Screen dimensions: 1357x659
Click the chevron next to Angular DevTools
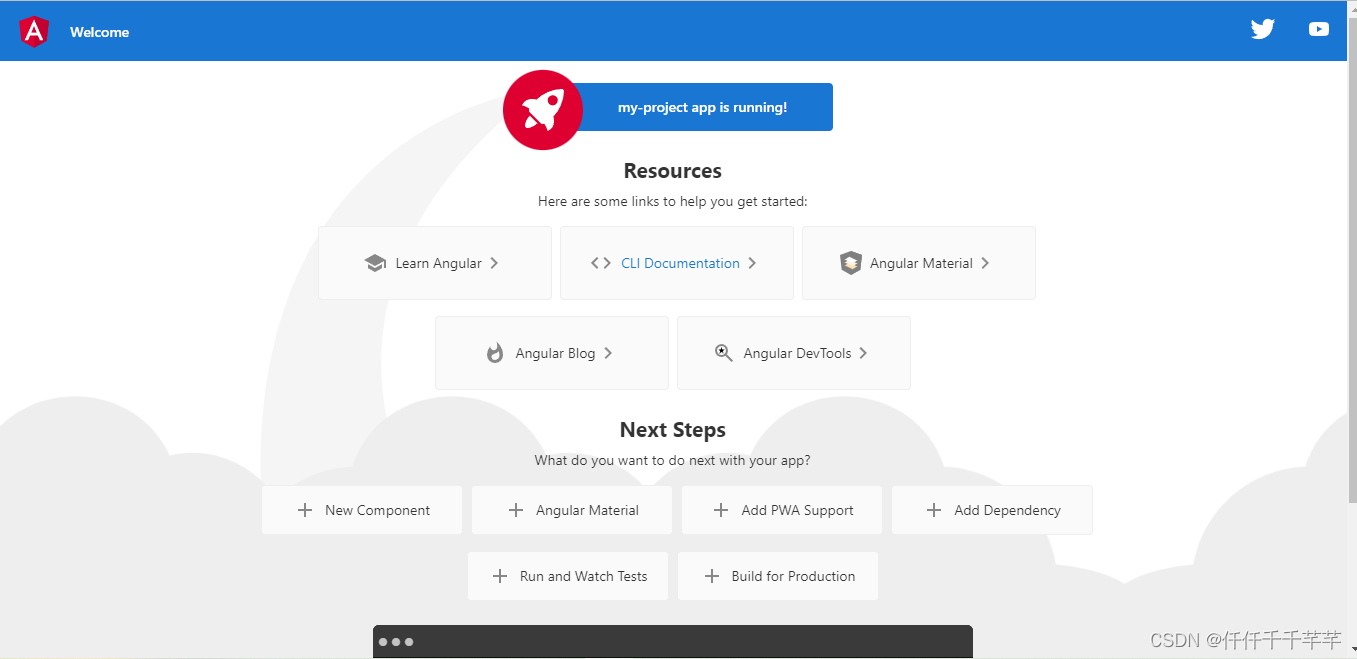click(x=863, y=354)
